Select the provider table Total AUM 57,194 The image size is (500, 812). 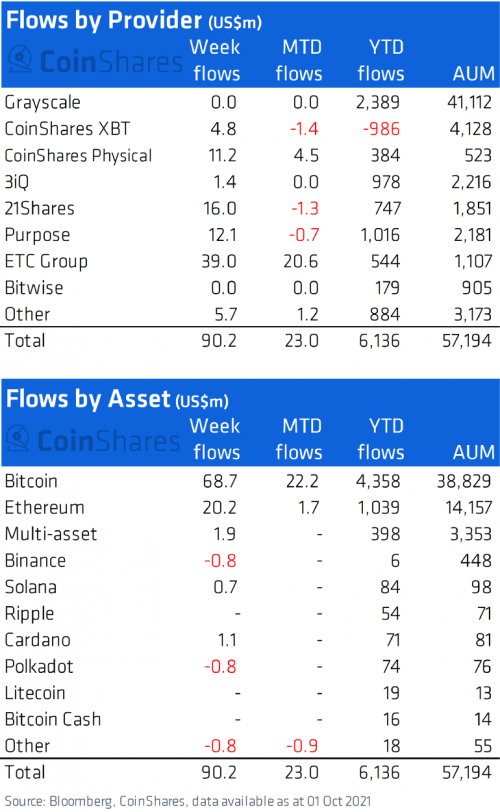coord(467,341)
